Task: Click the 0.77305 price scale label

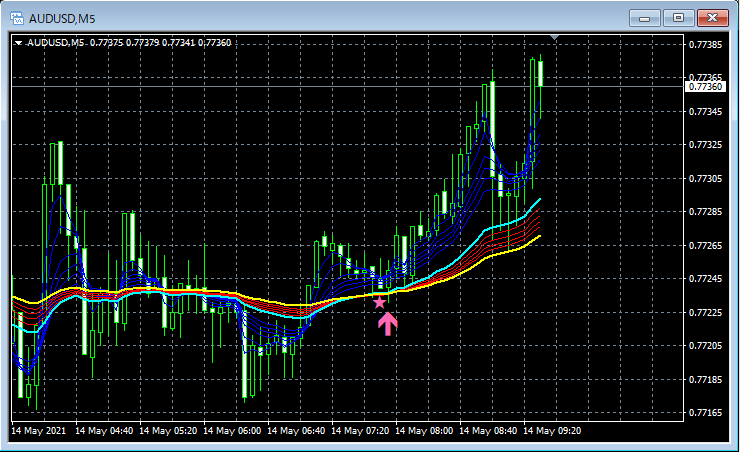Action: (705, 178)
